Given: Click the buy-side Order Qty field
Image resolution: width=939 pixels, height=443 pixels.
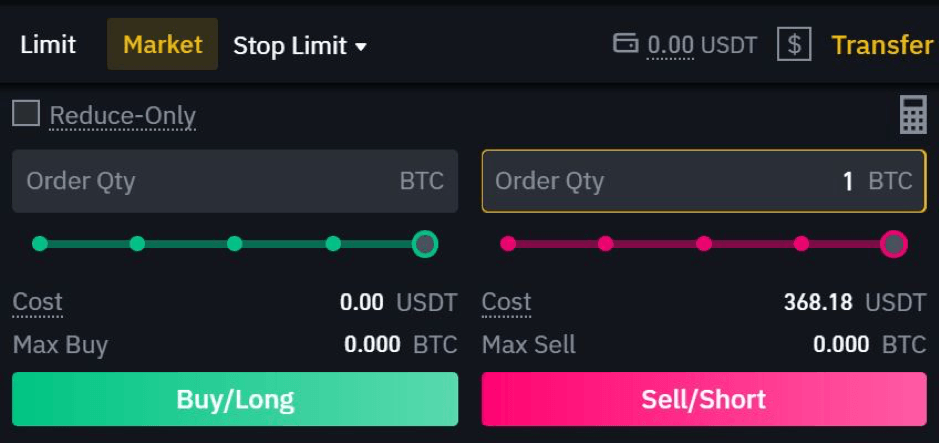Looking at the screenshot, I should pyautogui.click(x=235, y=181).
